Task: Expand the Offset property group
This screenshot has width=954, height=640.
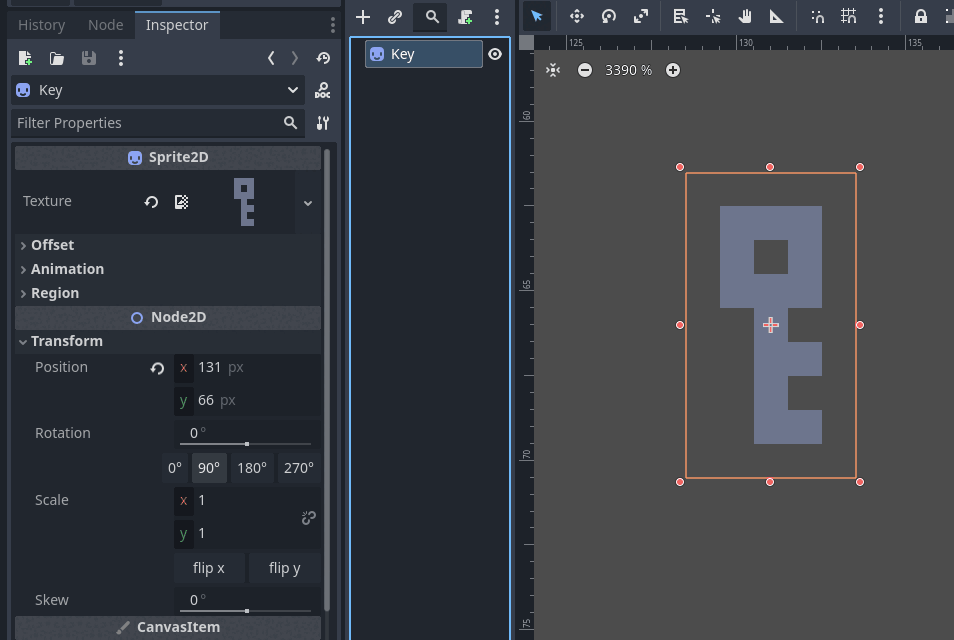Action: [x=168, y=245]
